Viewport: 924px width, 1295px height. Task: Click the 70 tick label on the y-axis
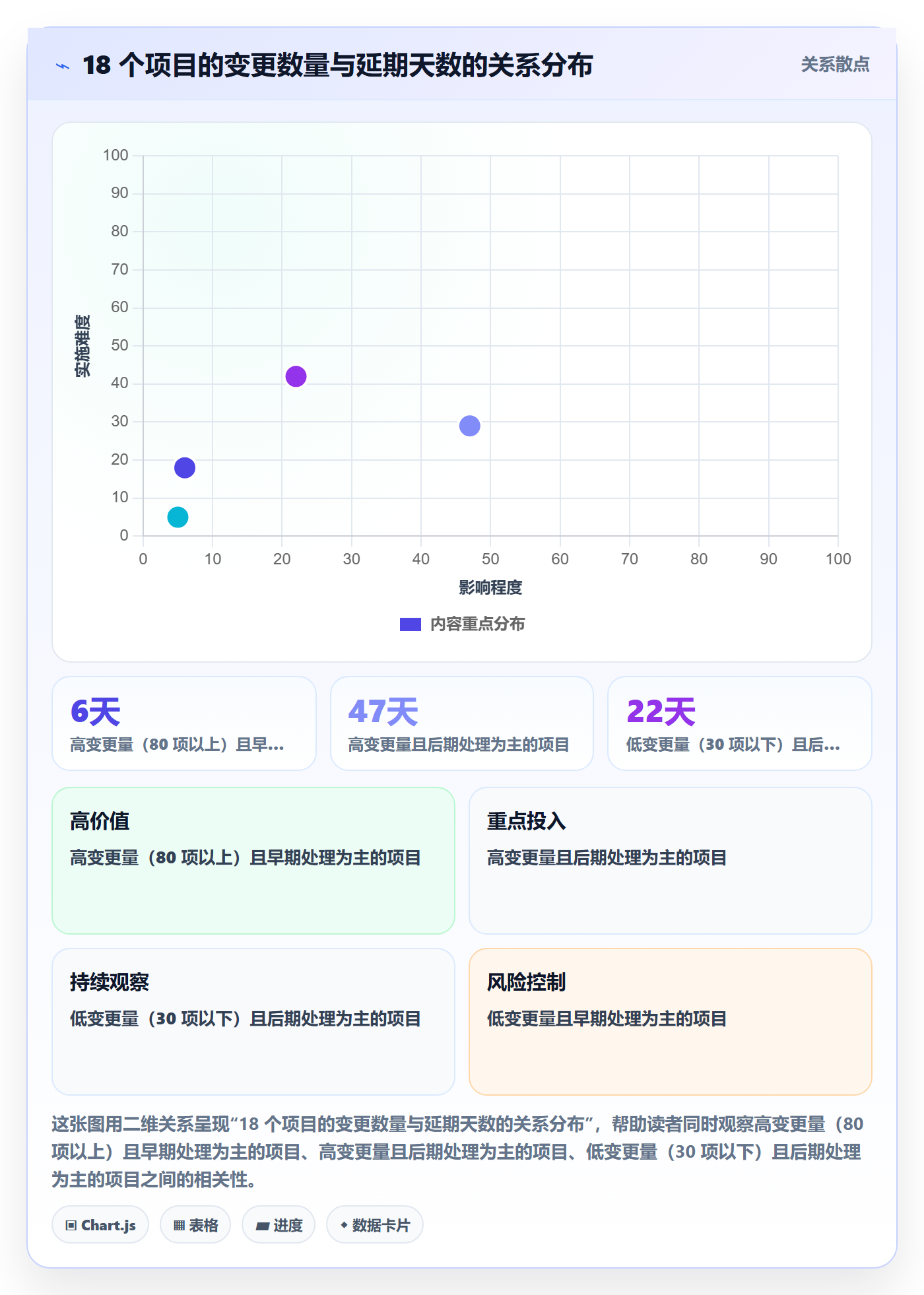119,269
